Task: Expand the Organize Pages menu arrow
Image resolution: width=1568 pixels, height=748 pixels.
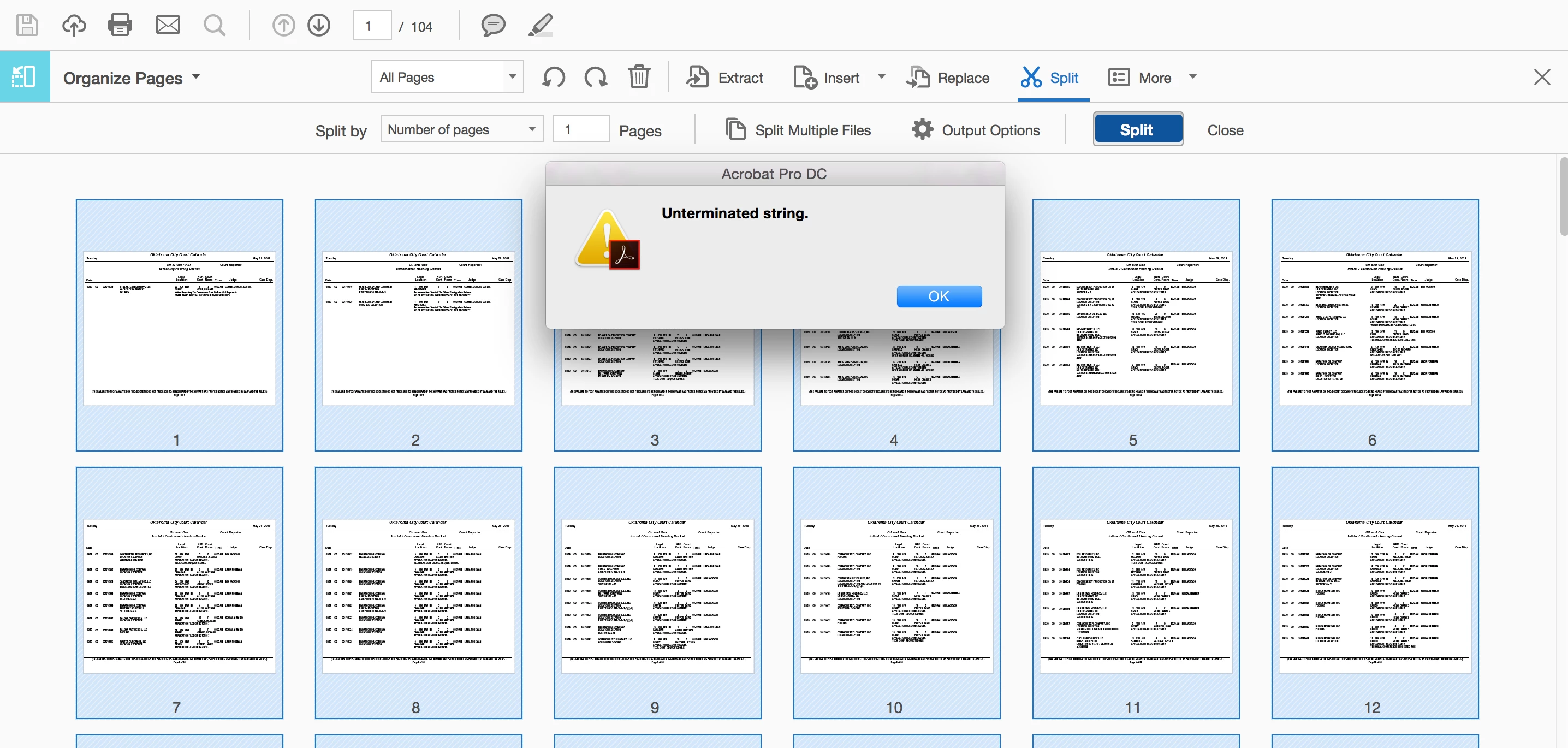Action: (196, 76)
